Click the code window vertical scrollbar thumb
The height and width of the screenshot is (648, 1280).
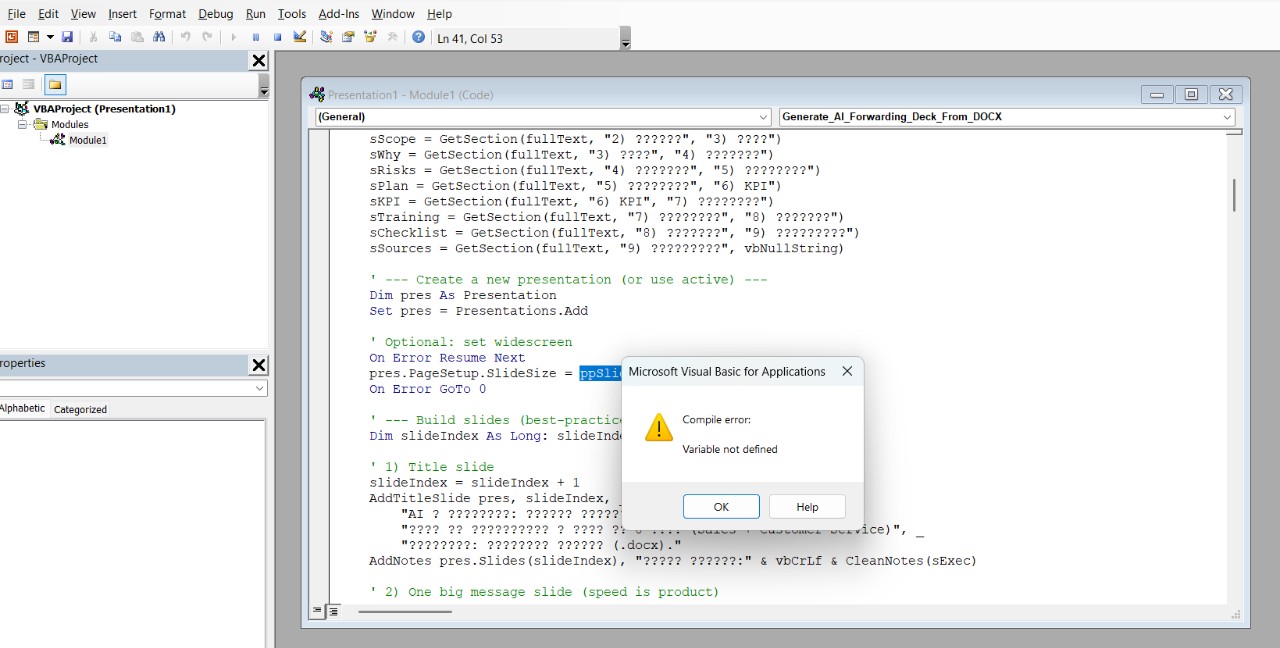1234,195
